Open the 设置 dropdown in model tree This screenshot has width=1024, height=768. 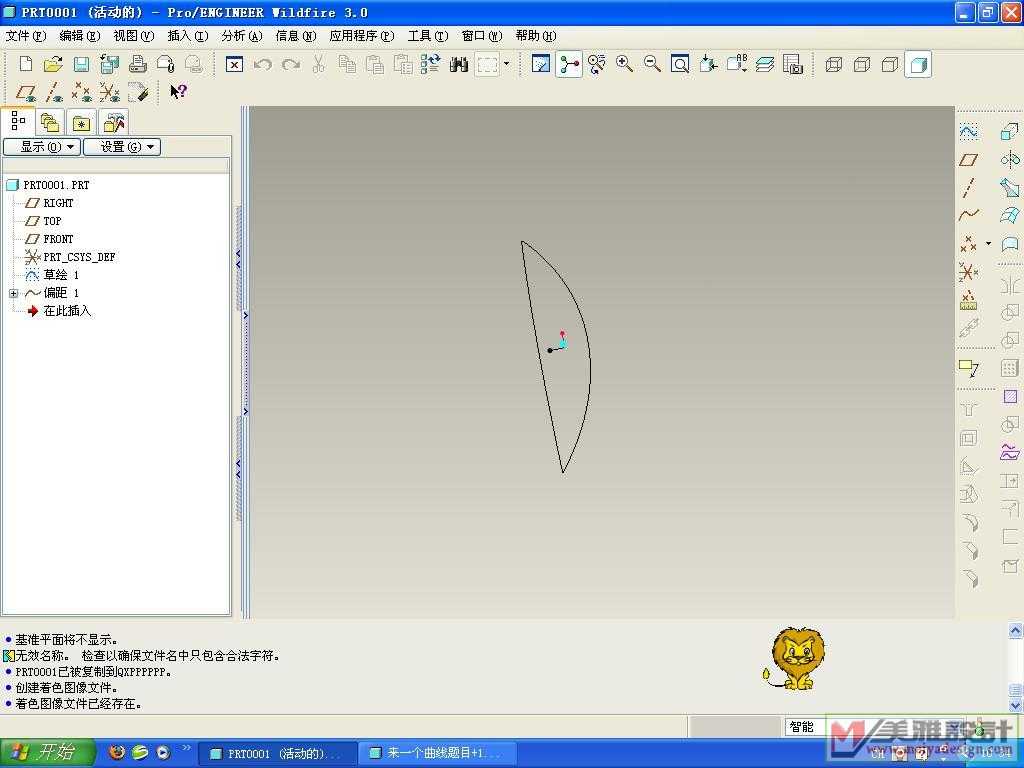pyautogui.click(x=121, y=147)
